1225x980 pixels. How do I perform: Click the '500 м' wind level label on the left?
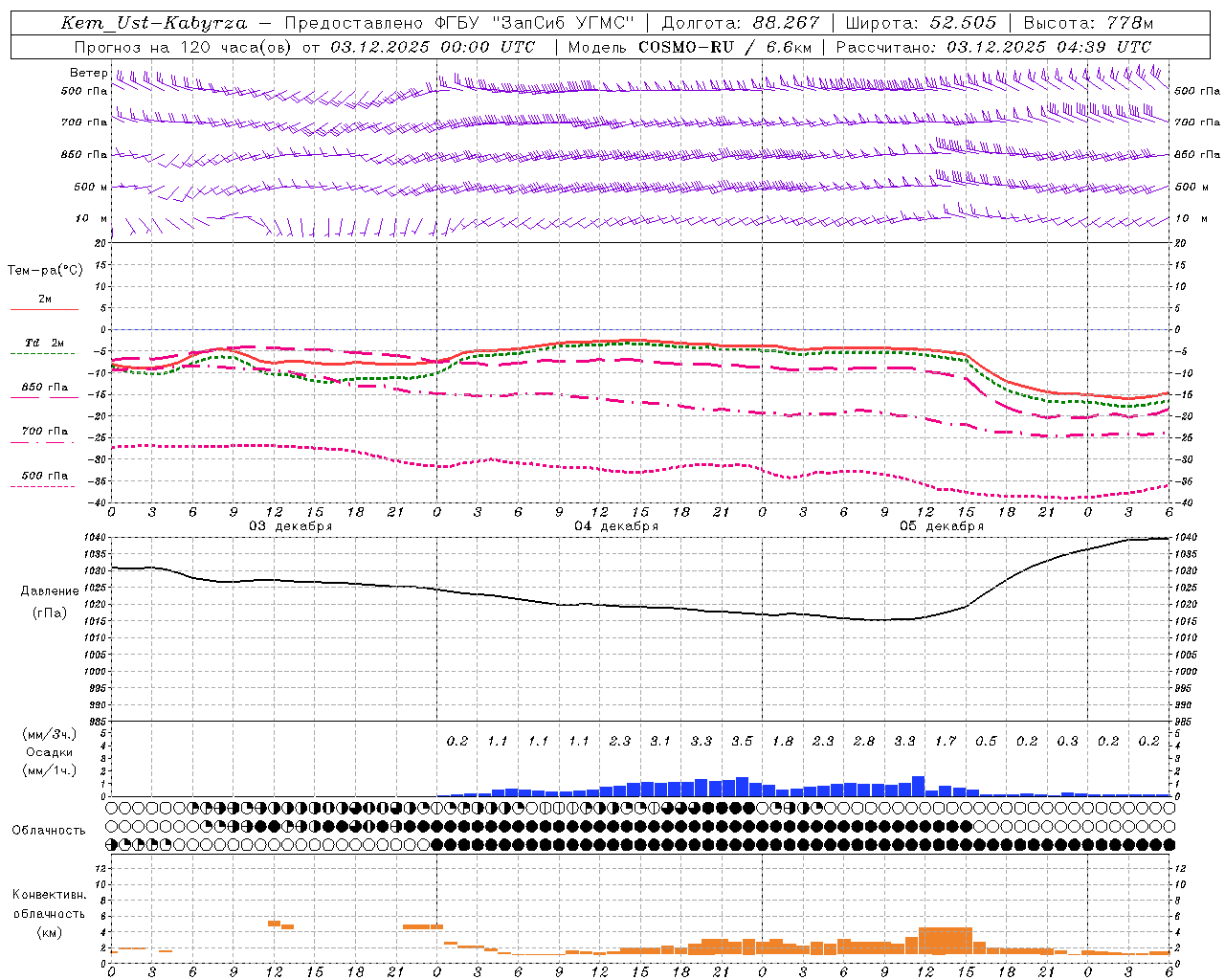pos(91,187)
